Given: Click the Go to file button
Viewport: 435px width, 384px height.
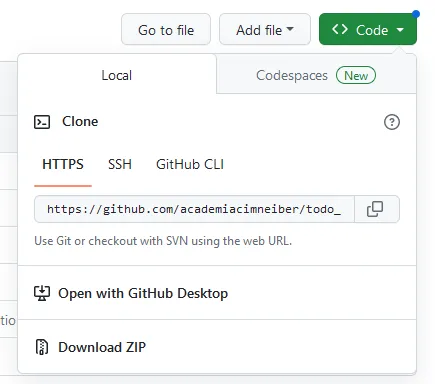Looking at the screenshot, I should coord(166,29).
